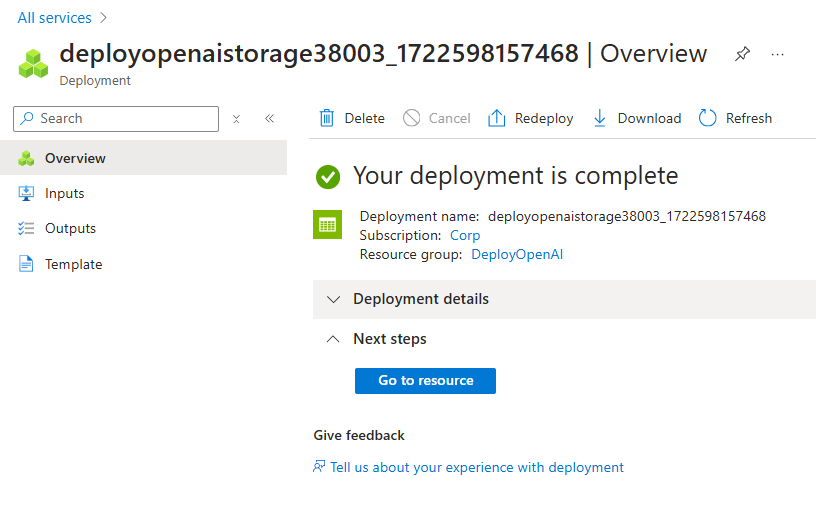This screenshot has width=816, height=527.
Task: Click the Cancel toolbar label
Action: tap(449, 119)
